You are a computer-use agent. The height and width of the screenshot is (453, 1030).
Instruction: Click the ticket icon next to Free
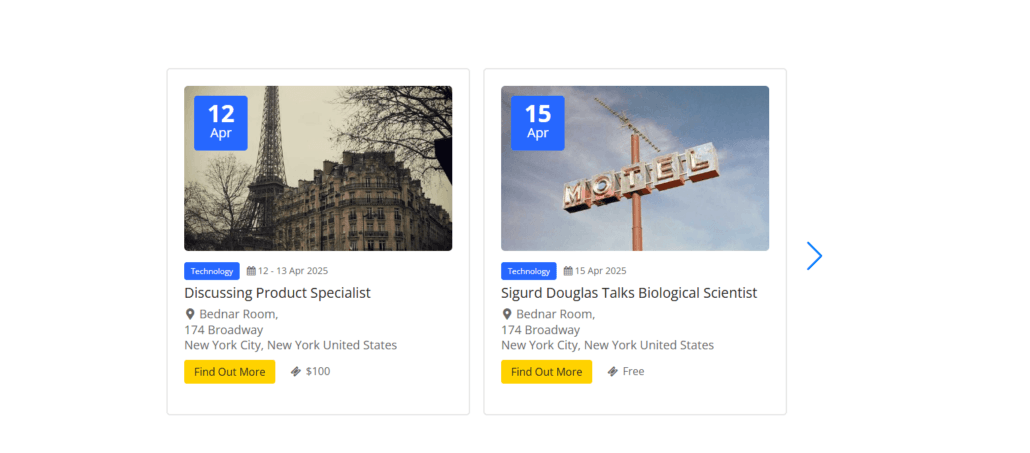(613, 372)
